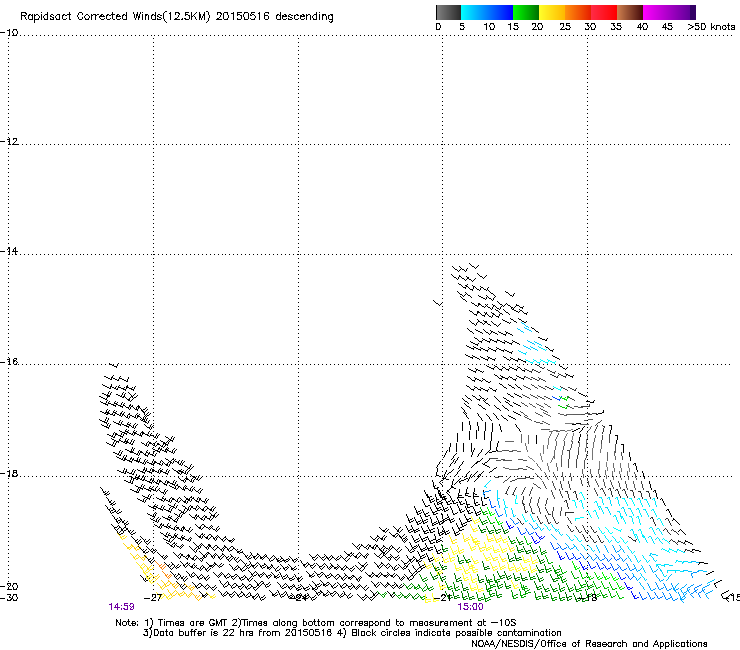Click the -14 latitude axis label

9,251
